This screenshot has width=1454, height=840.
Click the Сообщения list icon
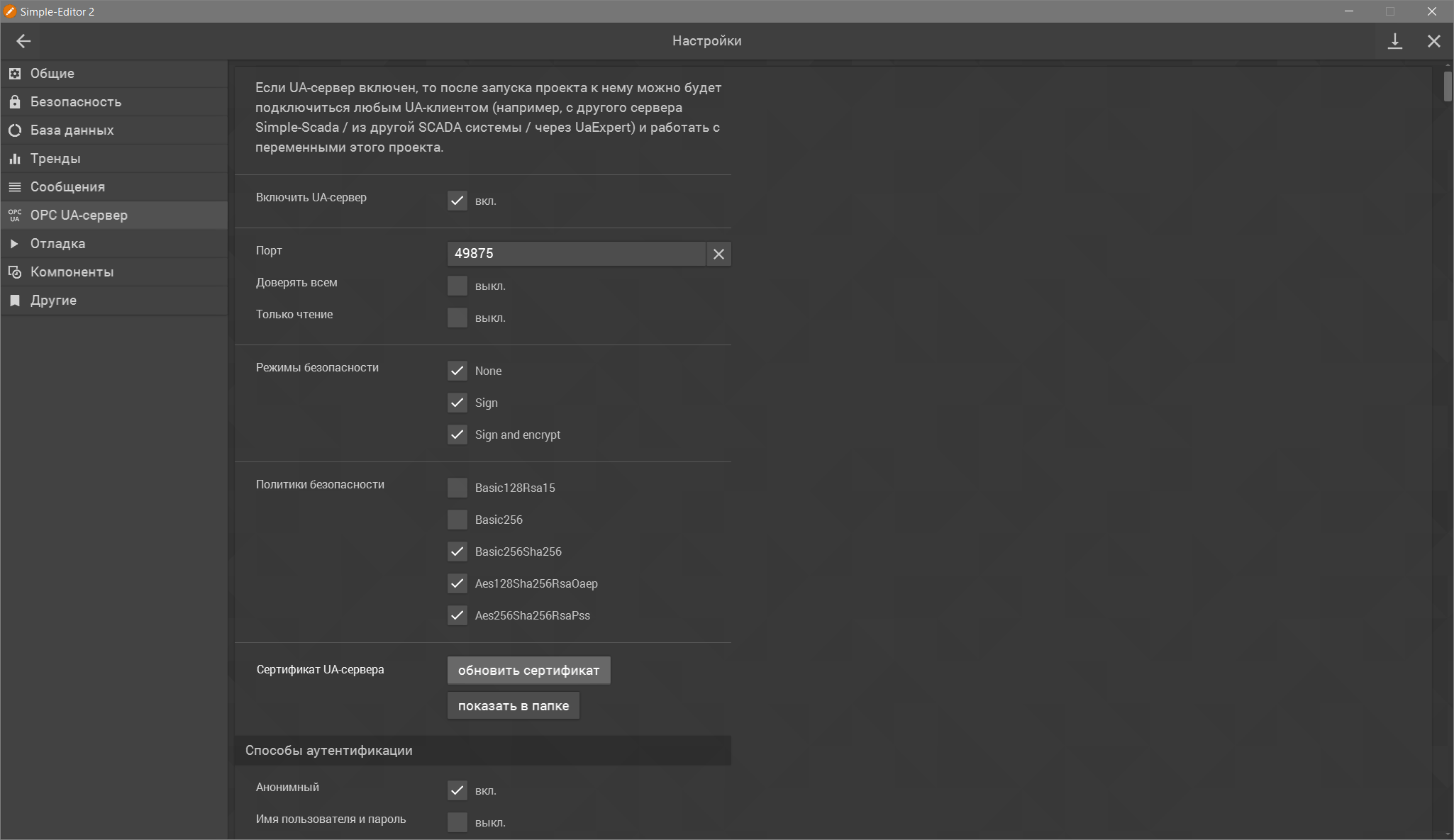(x=15, y=186)
